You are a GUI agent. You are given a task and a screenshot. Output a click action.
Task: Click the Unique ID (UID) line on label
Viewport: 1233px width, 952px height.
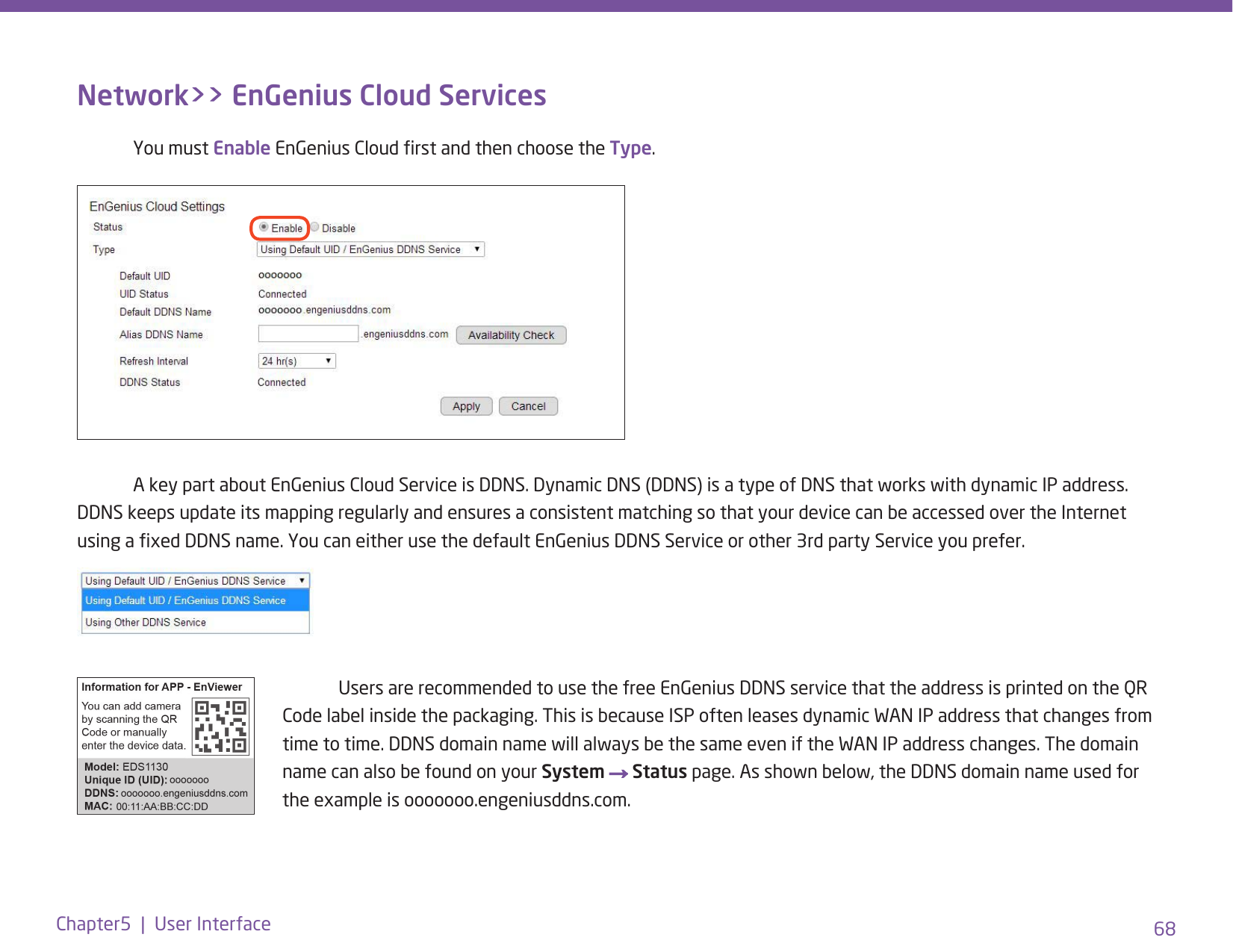click(x=146, y=780)
